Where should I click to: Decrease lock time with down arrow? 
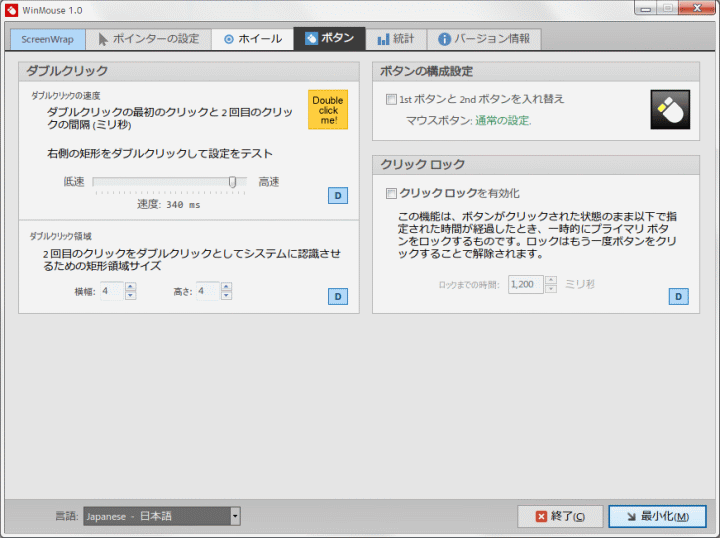pyautogui.click(x=551, y=289)
